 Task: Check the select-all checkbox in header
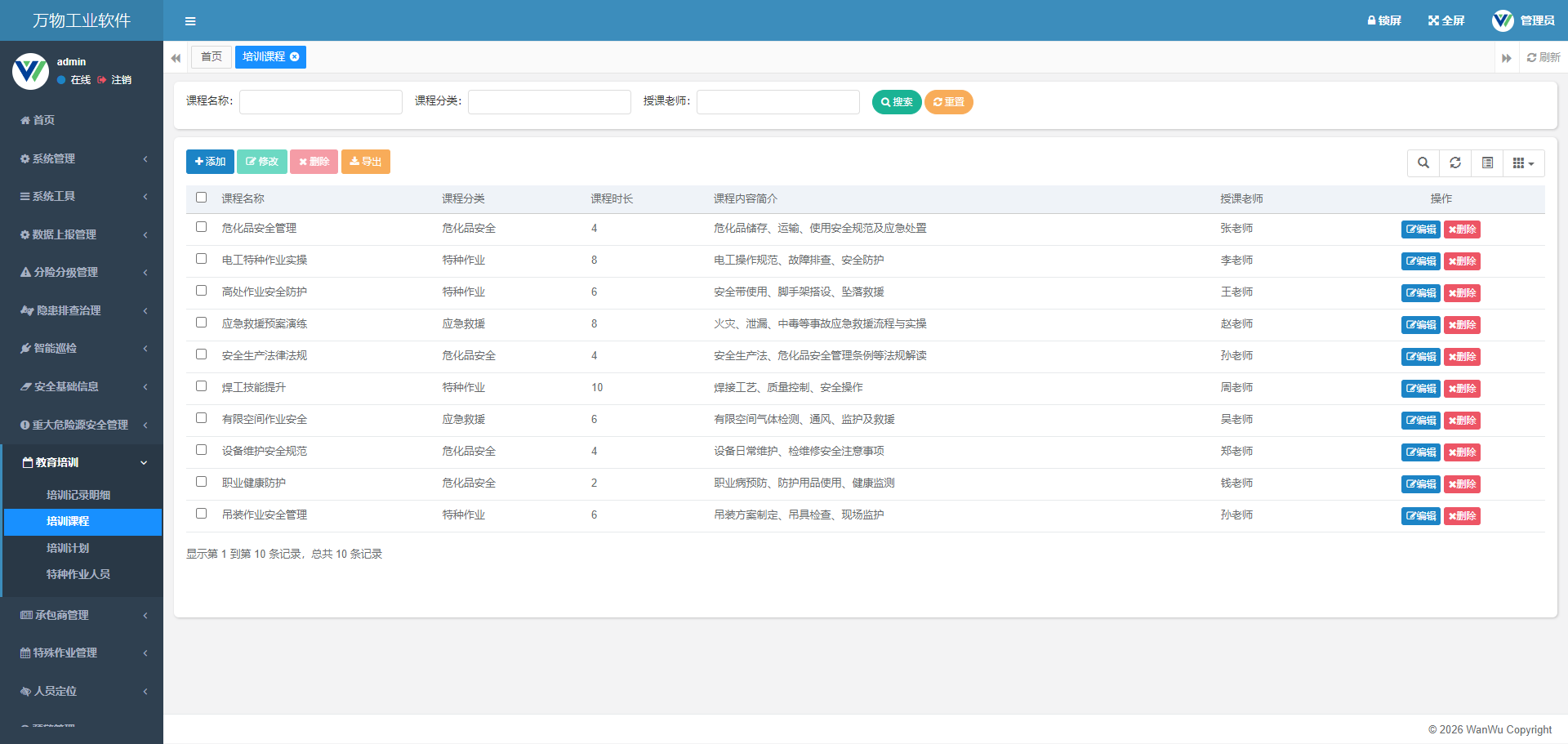click(x=201, y=198)
